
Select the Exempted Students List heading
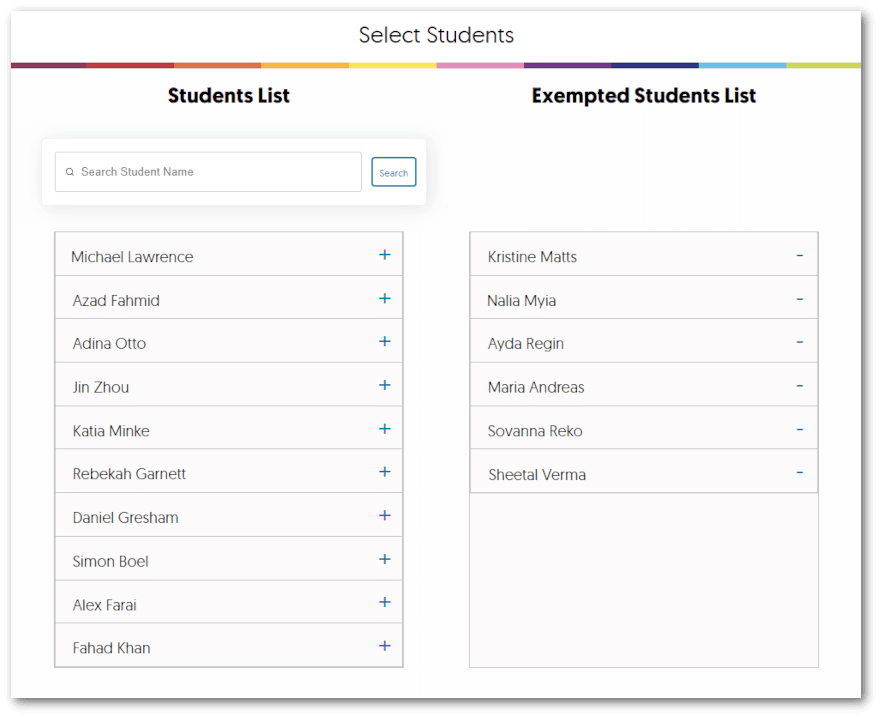[x=644, y=96]
